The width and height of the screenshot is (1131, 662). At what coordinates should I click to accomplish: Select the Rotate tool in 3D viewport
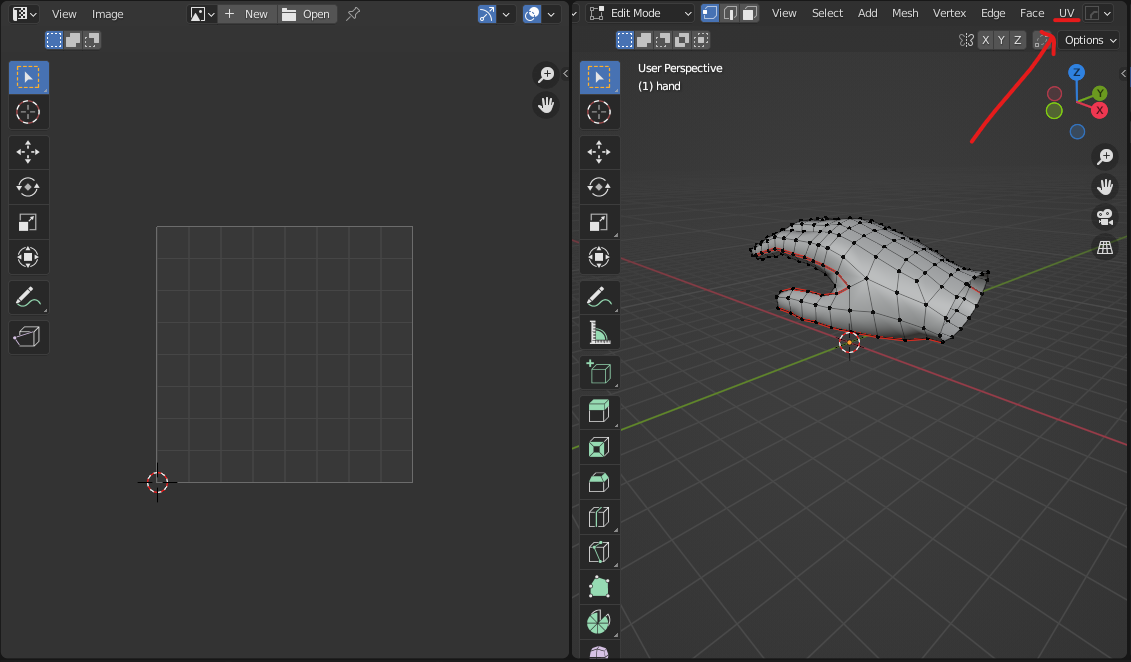(x=599, y=187)
